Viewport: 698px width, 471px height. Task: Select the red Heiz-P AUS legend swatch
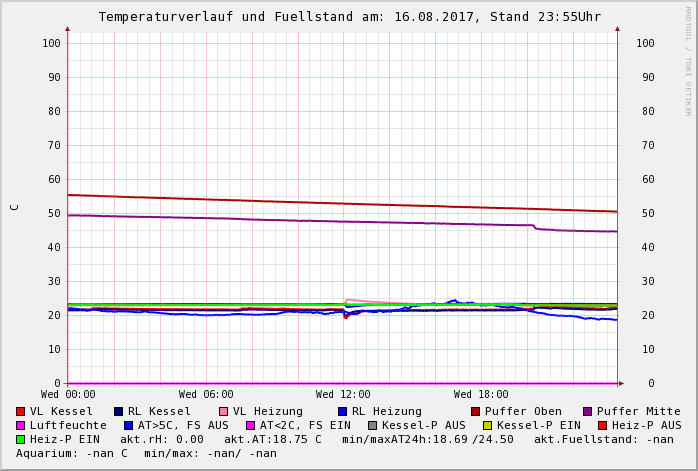pyautogui.click(x=602, y=425)
